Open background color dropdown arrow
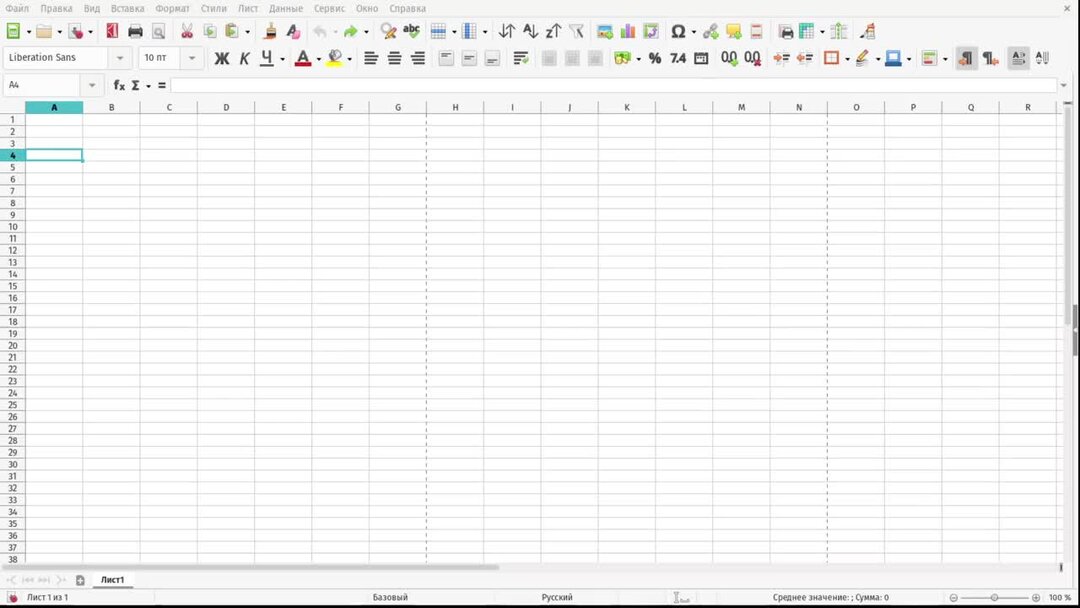The width and height of the screenshot is (1080, 608). pos(349,59)
